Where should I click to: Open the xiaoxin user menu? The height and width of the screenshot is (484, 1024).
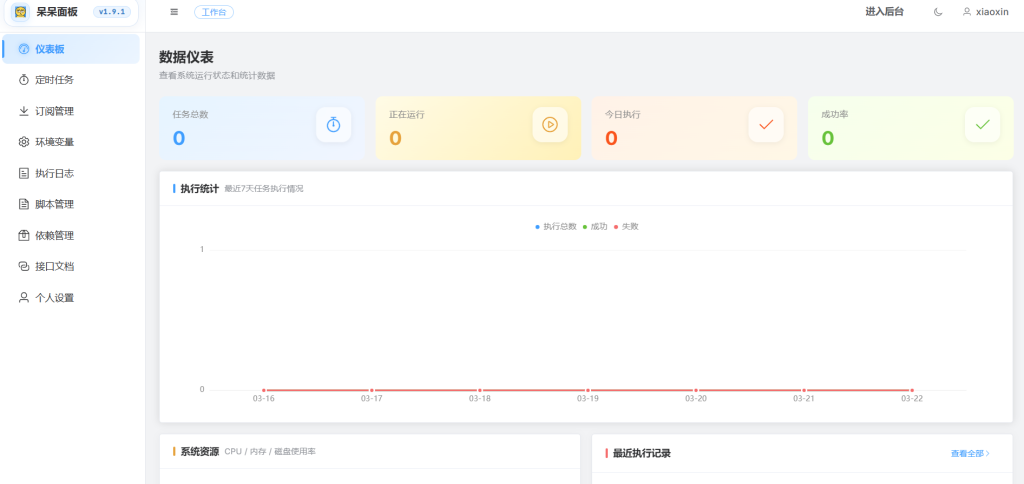coord(985,12)
